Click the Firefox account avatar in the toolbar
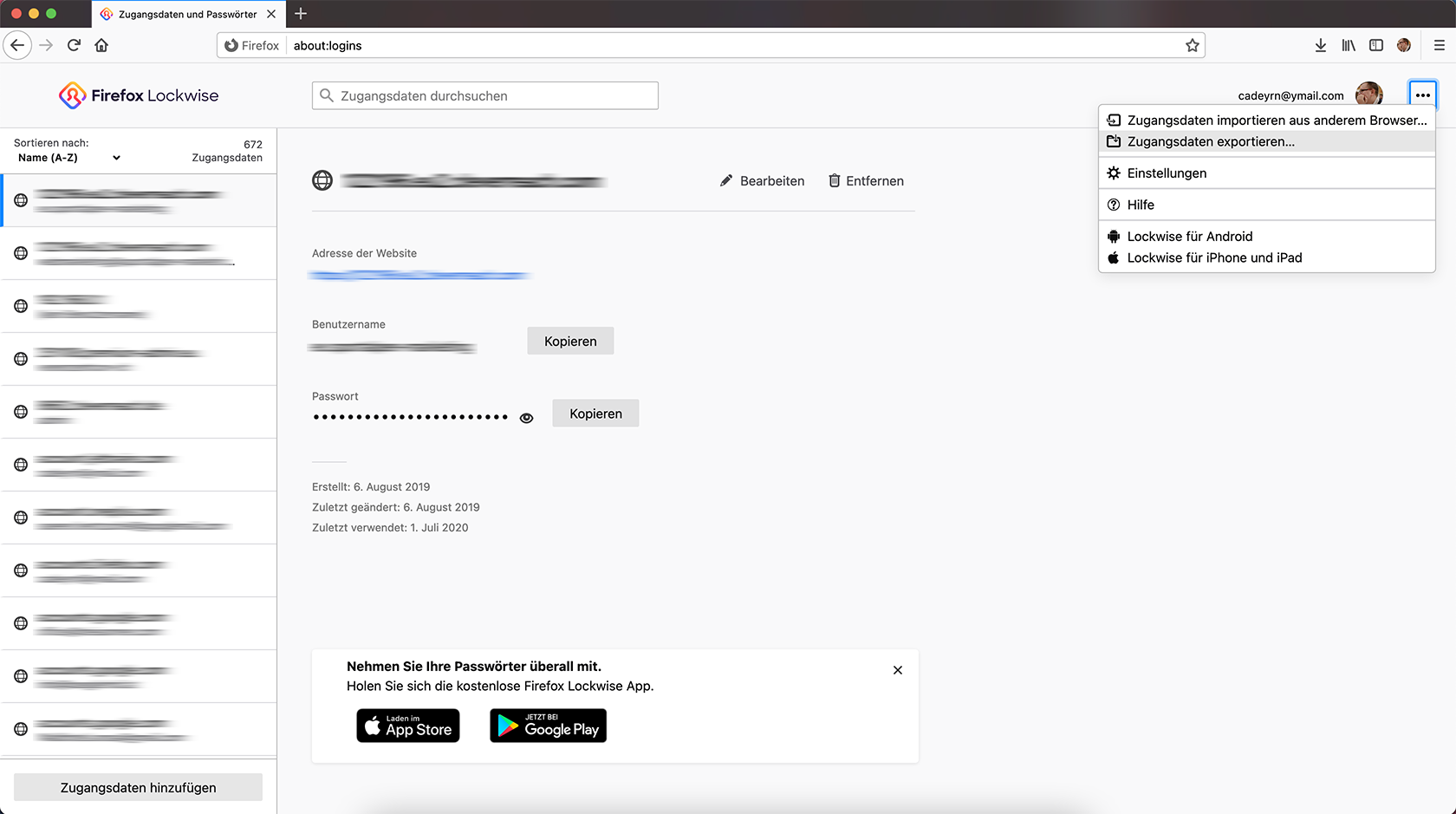This screenshot has width=1456, height=814. tap(1404, 45)
